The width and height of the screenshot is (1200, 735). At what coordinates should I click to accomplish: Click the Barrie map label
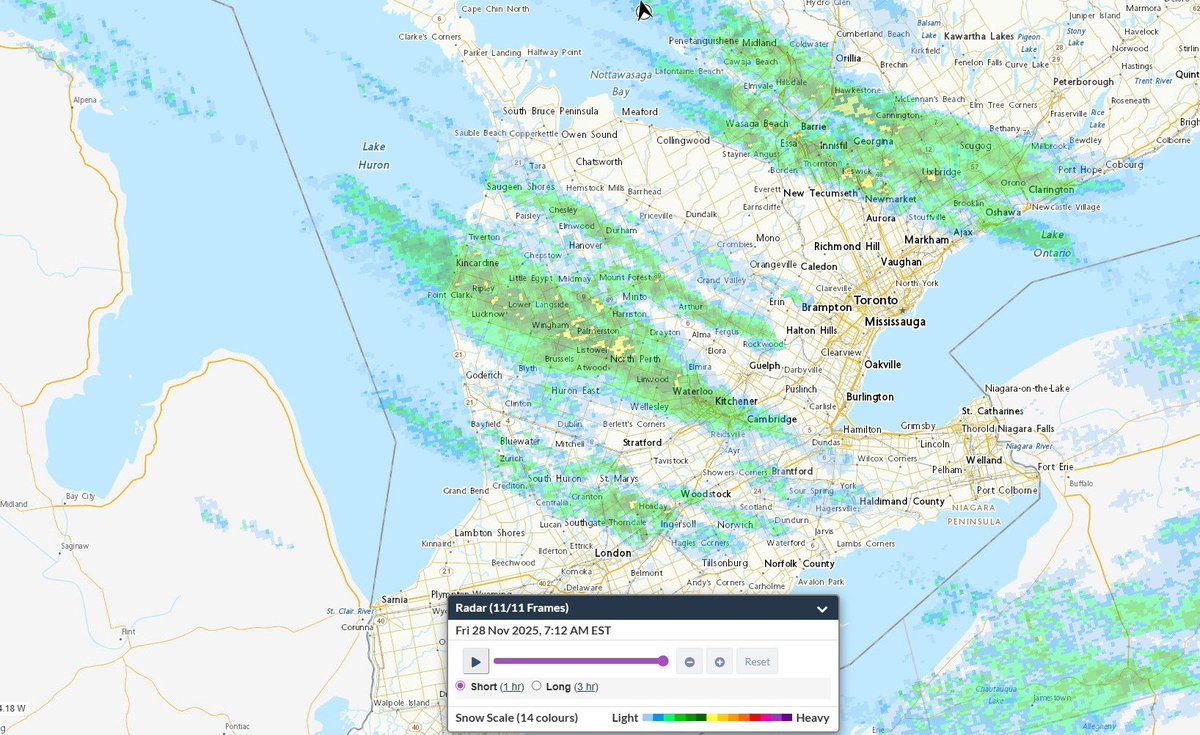coord(815,128)
